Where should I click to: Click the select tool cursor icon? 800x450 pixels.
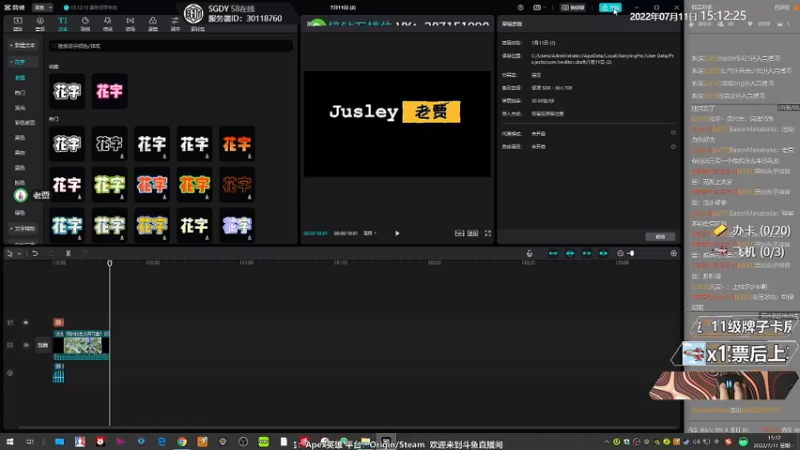click(x=10, y=254)
